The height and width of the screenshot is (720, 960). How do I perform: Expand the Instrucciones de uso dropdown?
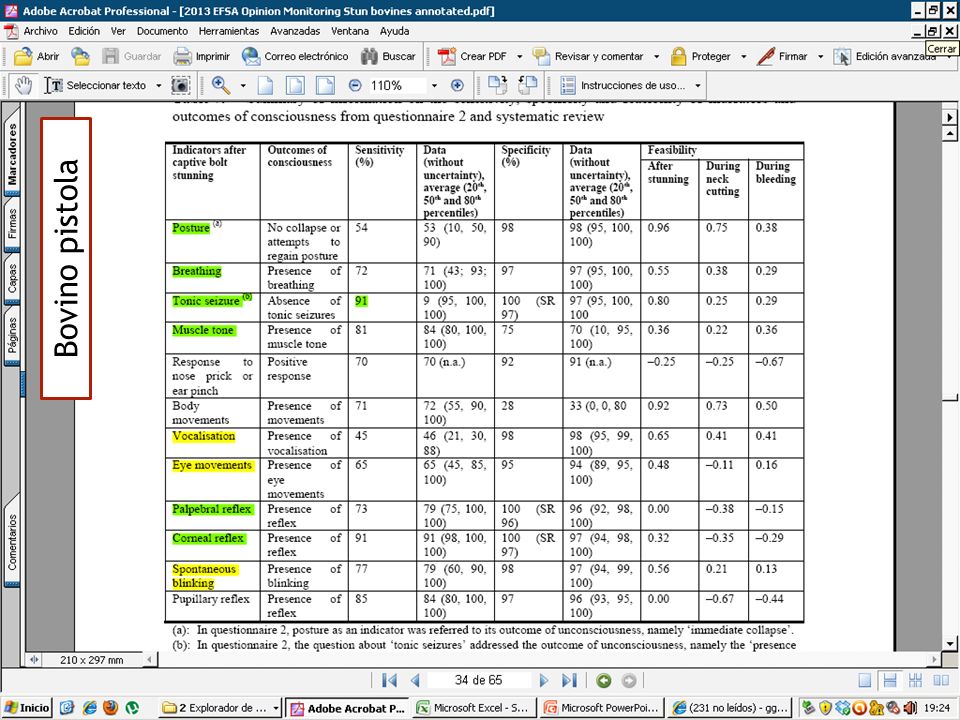[x=697, y=86]
